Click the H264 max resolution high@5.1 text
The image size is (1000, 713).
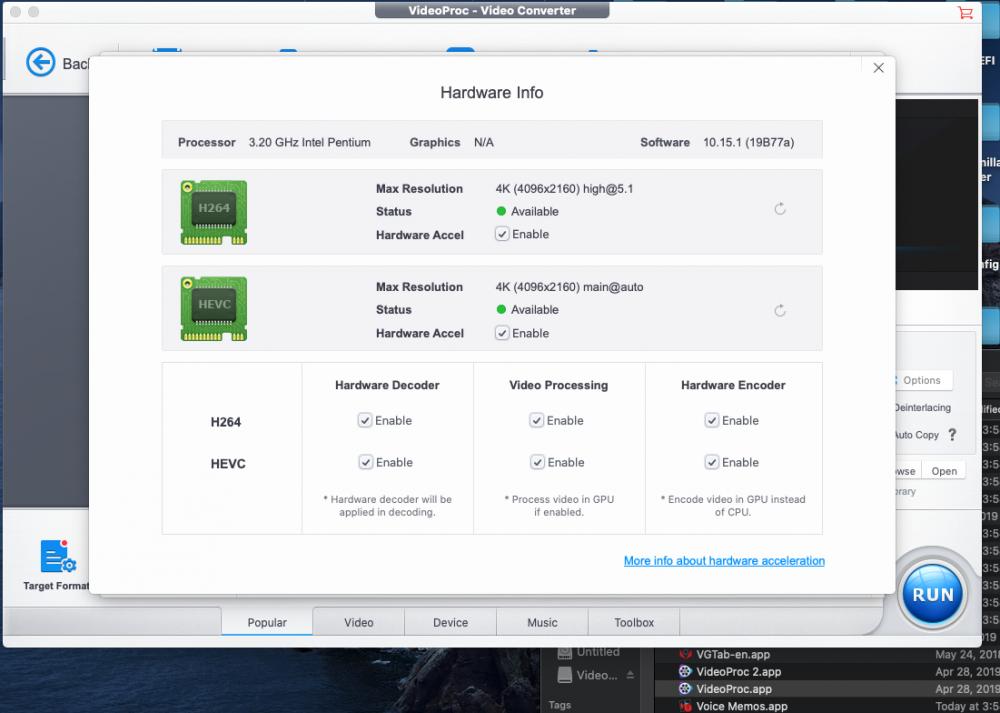(564, 189)
